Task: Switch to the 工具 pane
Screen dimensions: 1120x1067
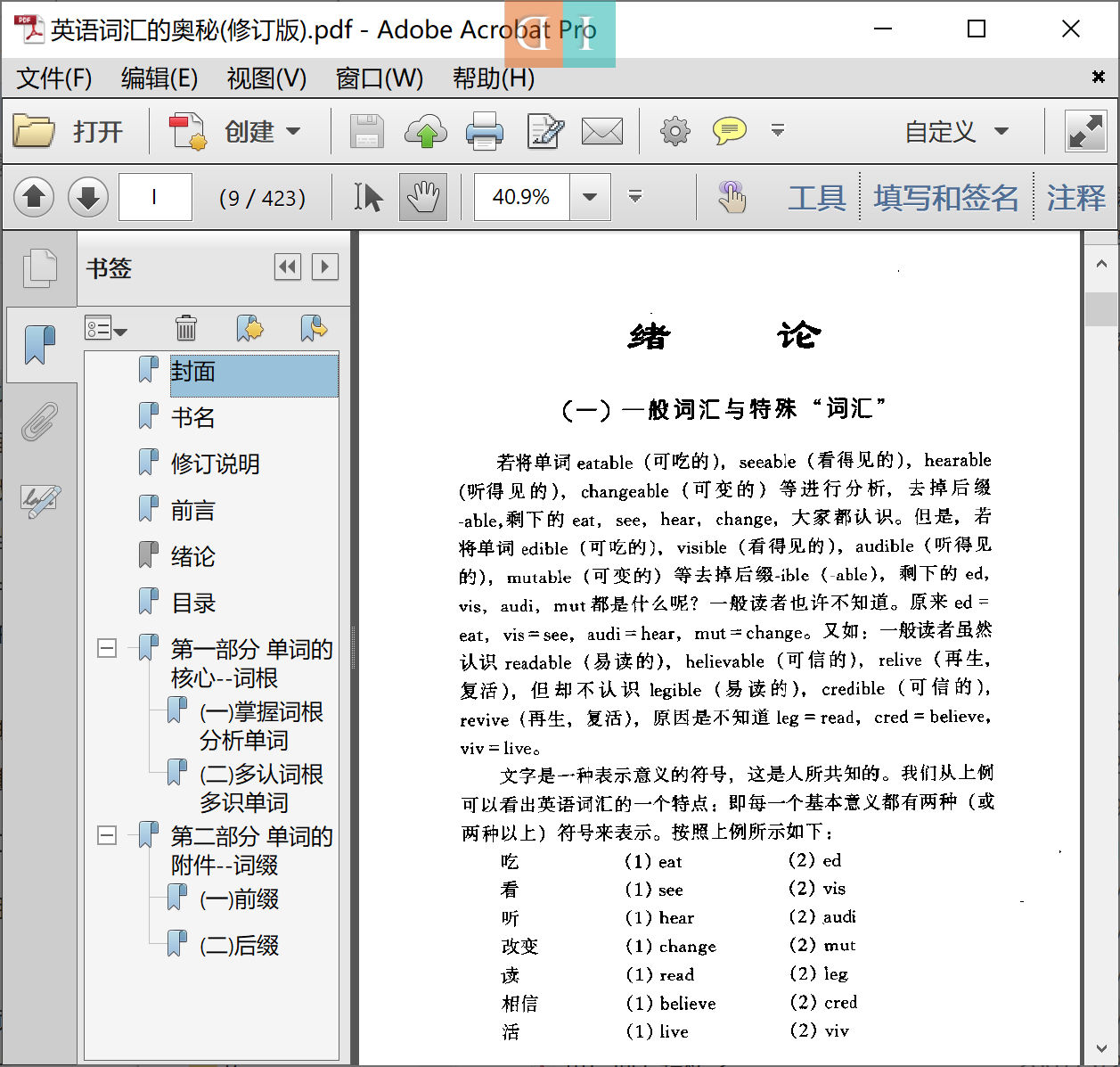Action: (x=817, y=197)
